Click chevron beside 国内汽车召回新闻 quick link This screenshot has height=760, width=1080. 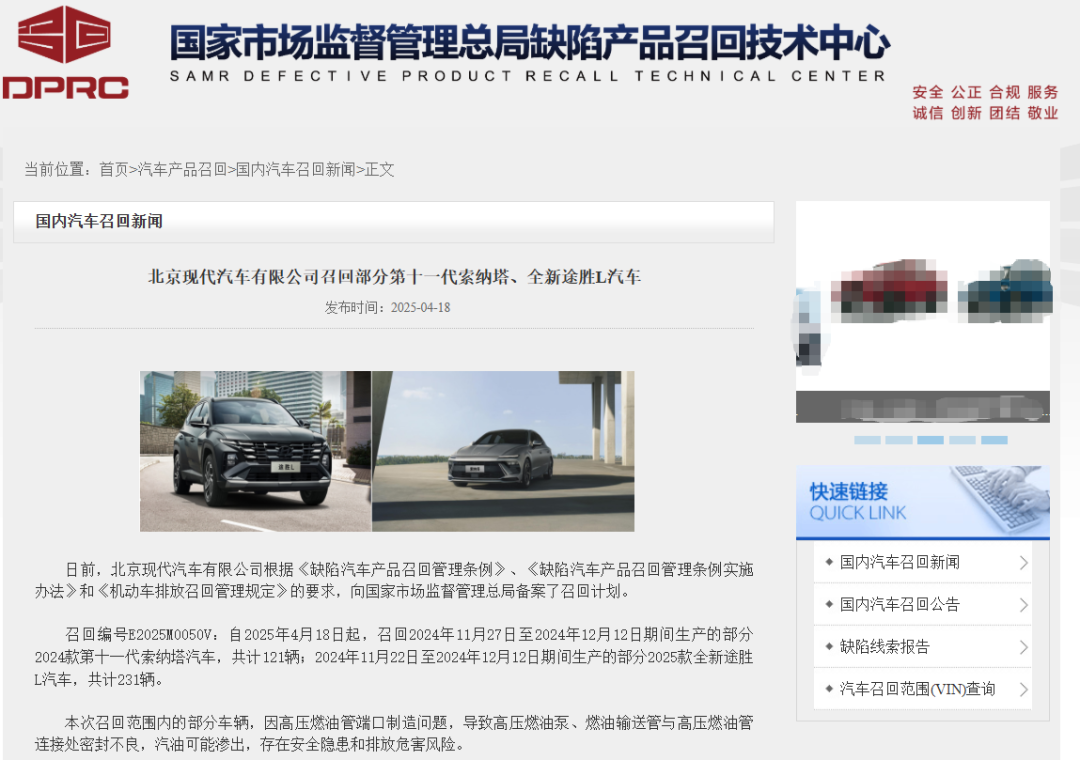coord(1024,563)
